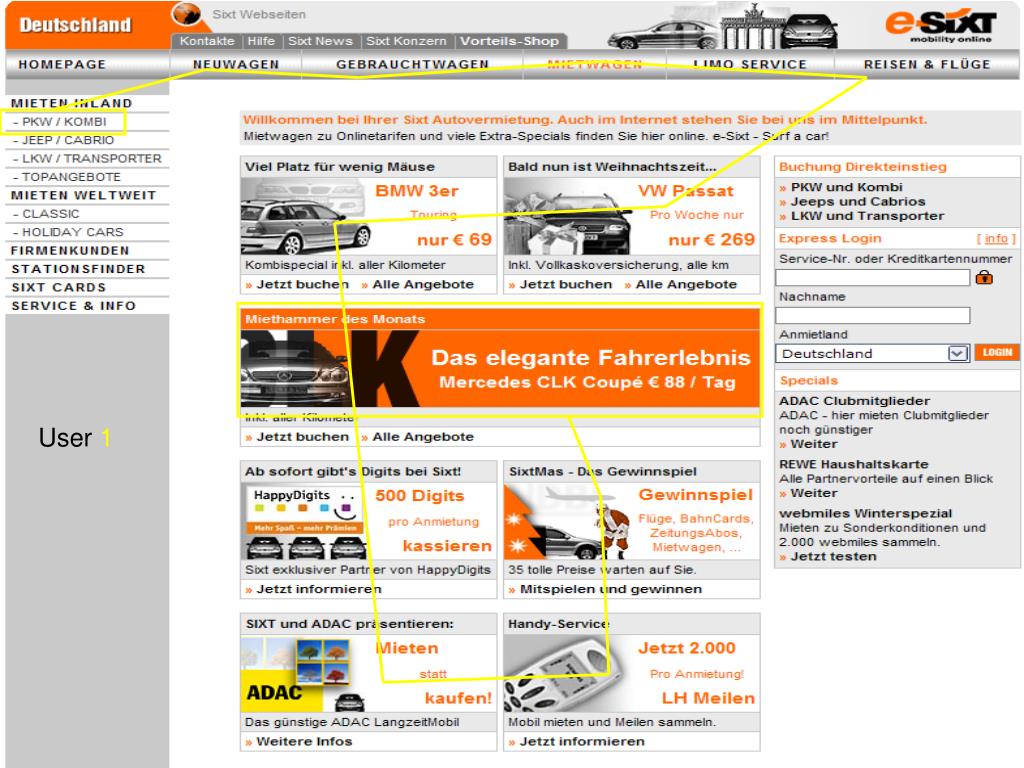The image size is (1024, 768).
Task: Open MIETEN INLAND sidebar section
Action: [x=72, y=103]
